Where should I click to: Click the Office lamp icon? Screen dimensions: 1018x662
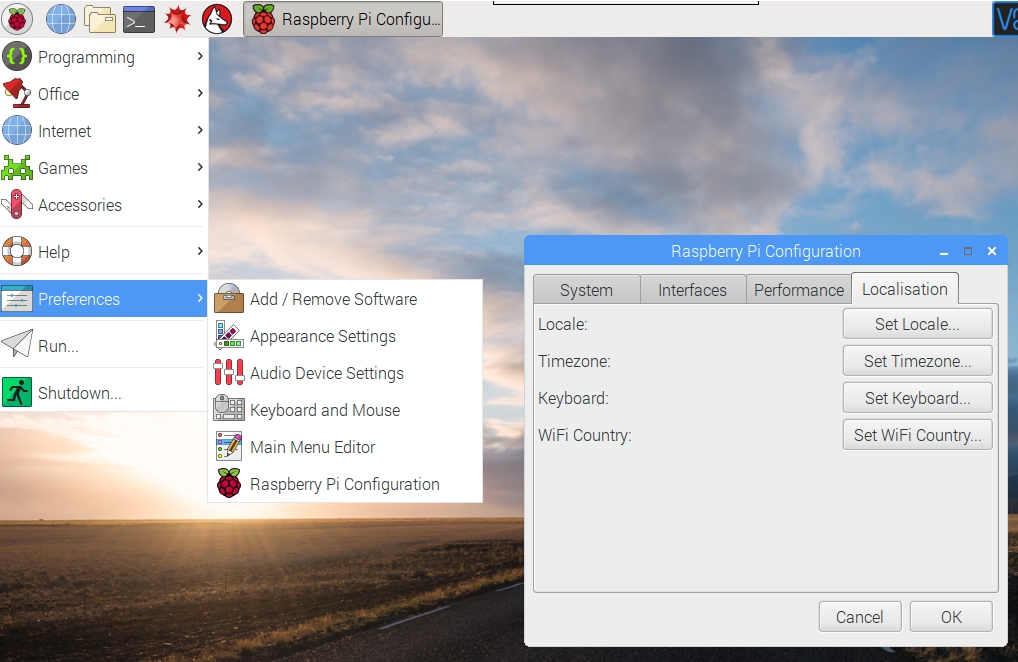(x=17, y=93)
